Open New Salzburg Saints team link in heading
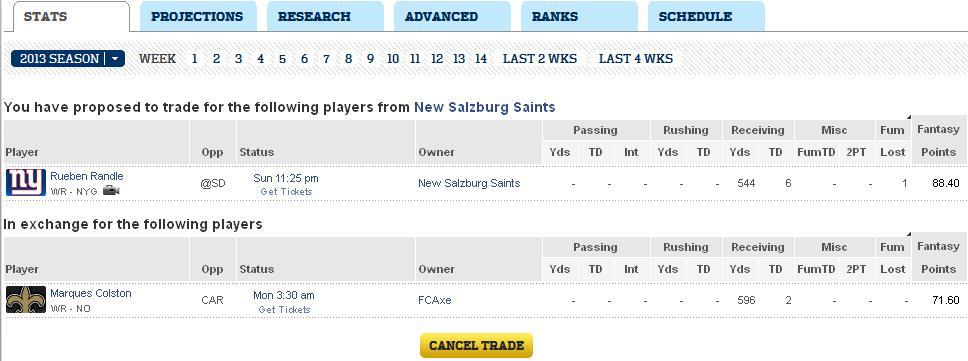 point(485,107)
